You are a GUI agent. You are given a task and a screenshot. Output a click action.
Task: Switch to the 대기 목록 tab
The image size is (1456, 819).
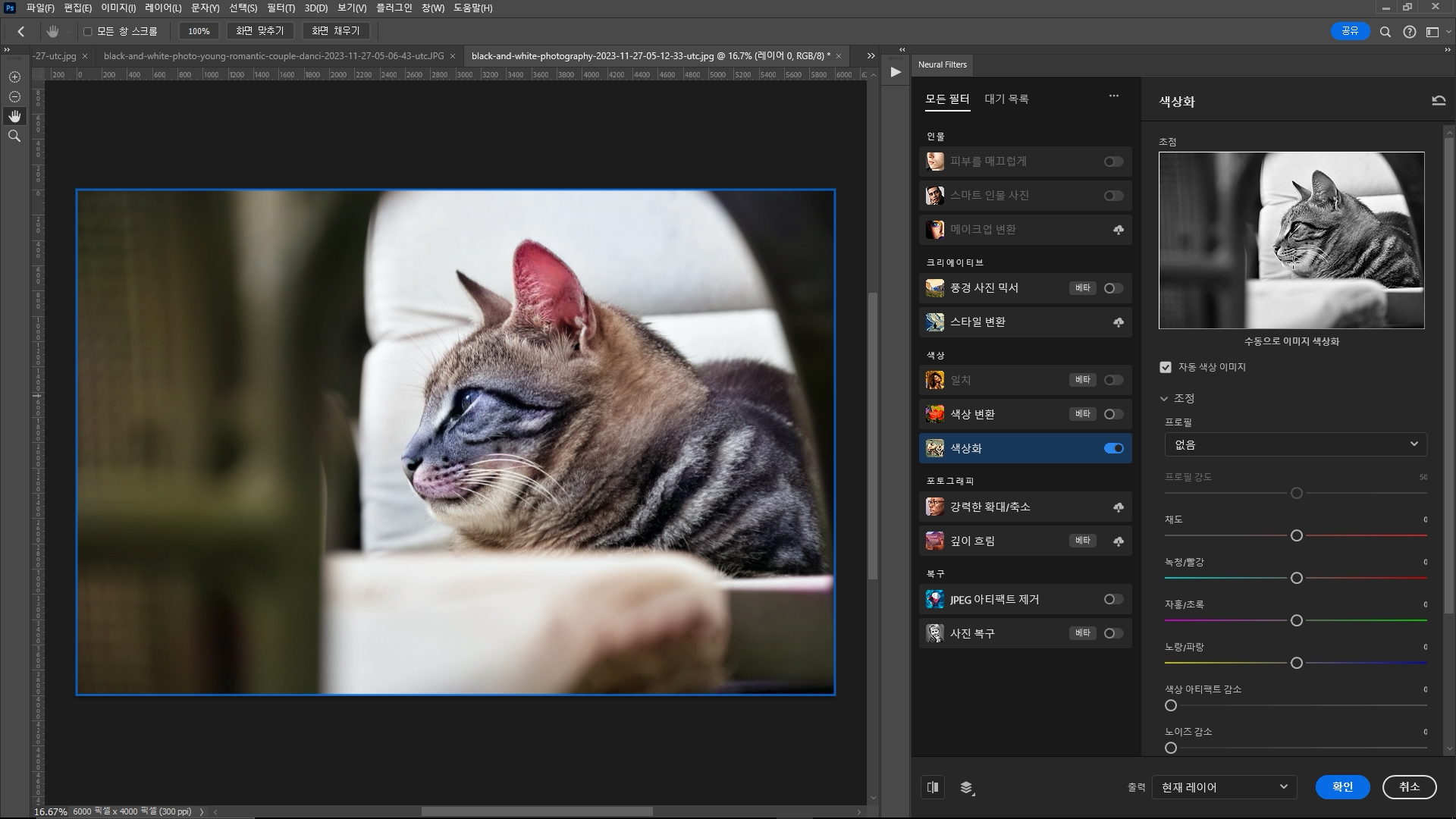pos(1006,99)
